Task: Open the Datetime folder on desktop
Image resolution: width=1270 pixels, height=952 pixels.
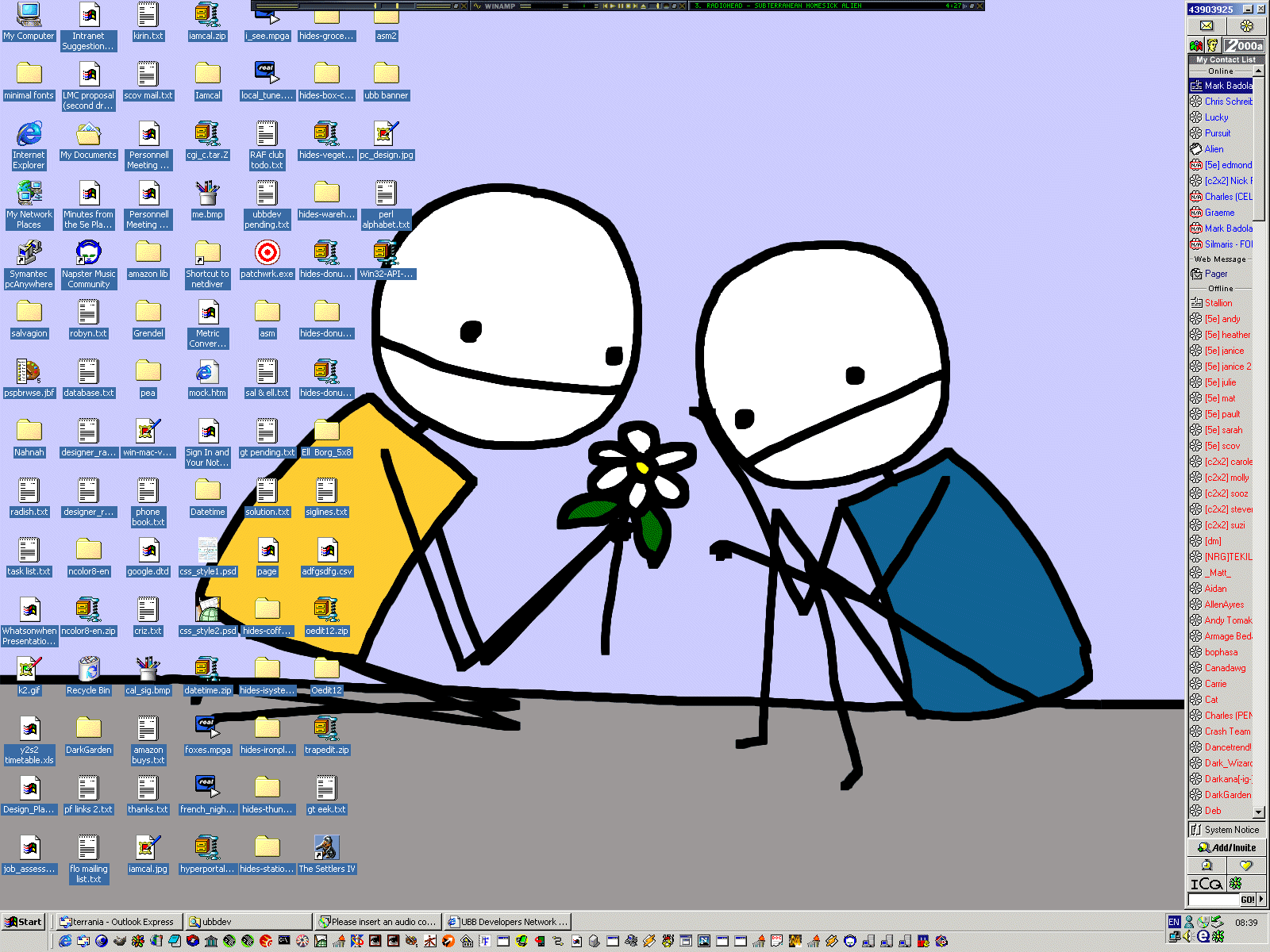Action: coord(207,497)
